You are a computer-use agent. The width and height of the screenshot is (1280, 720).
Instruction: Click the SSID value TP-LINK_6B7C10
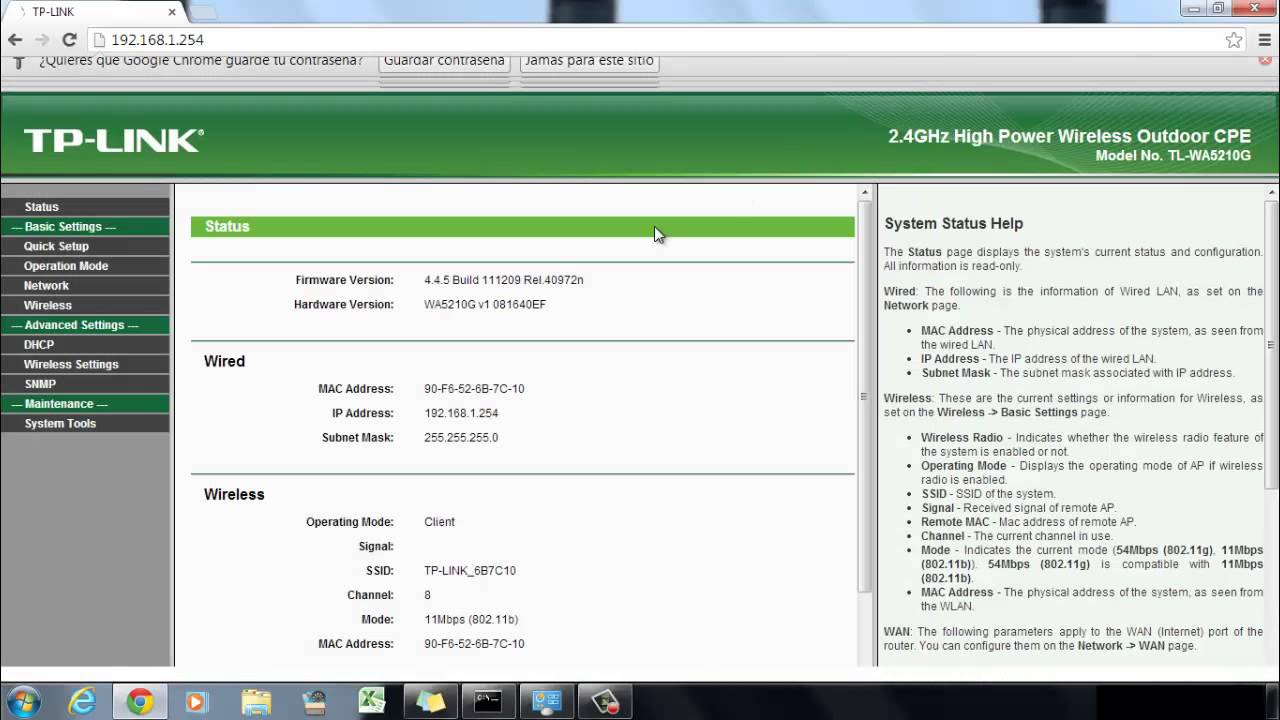470,571
